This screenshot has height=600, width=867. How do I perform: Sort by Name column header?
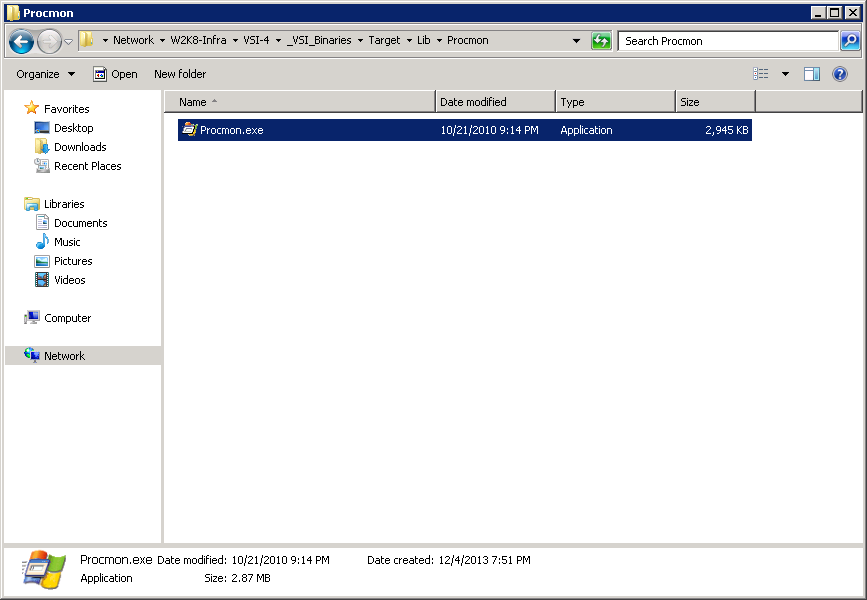[300, 102]
